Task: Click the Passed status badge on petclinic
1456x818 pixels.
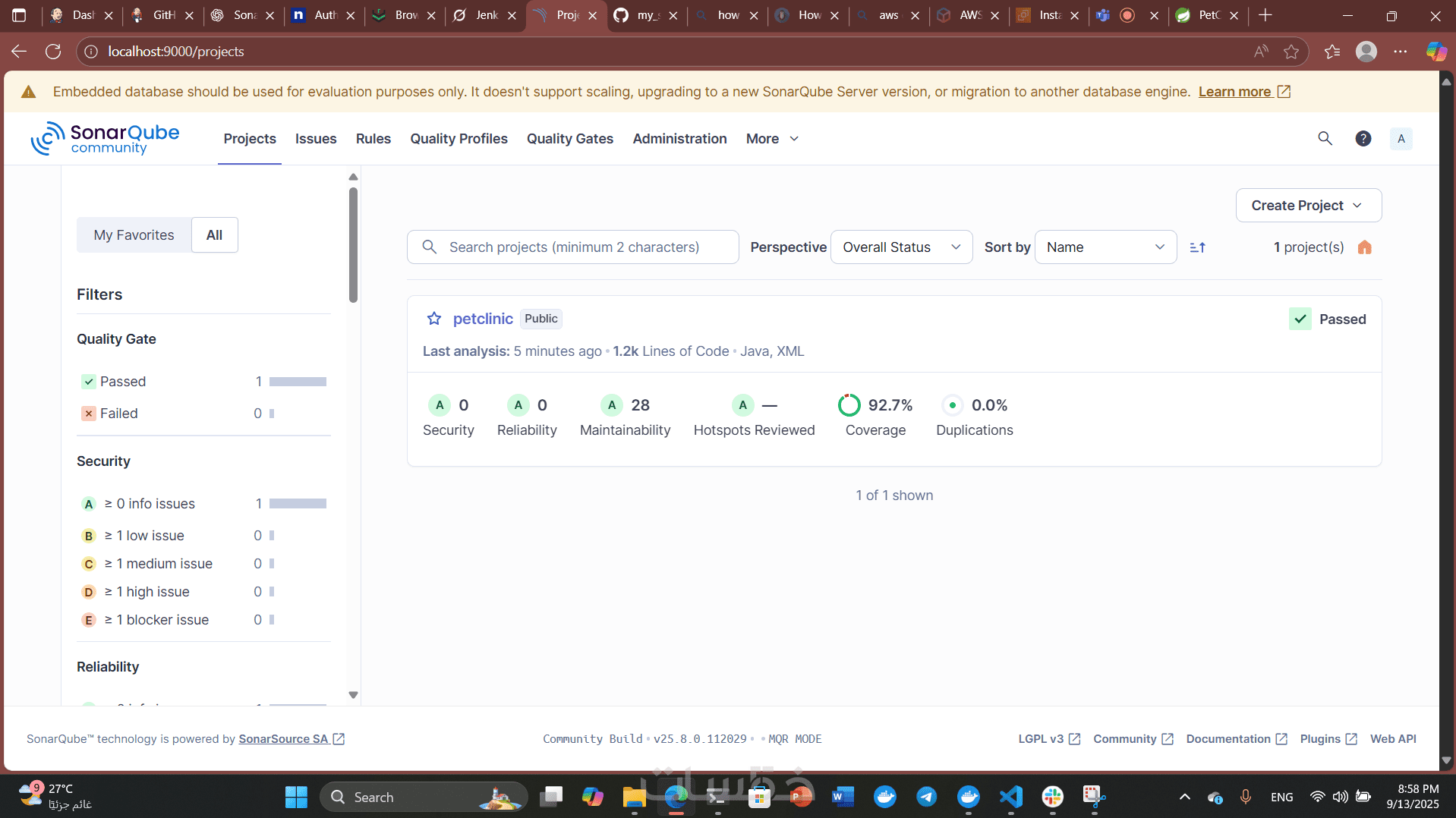Action: pyautogui.click(x=1328, y=319)
